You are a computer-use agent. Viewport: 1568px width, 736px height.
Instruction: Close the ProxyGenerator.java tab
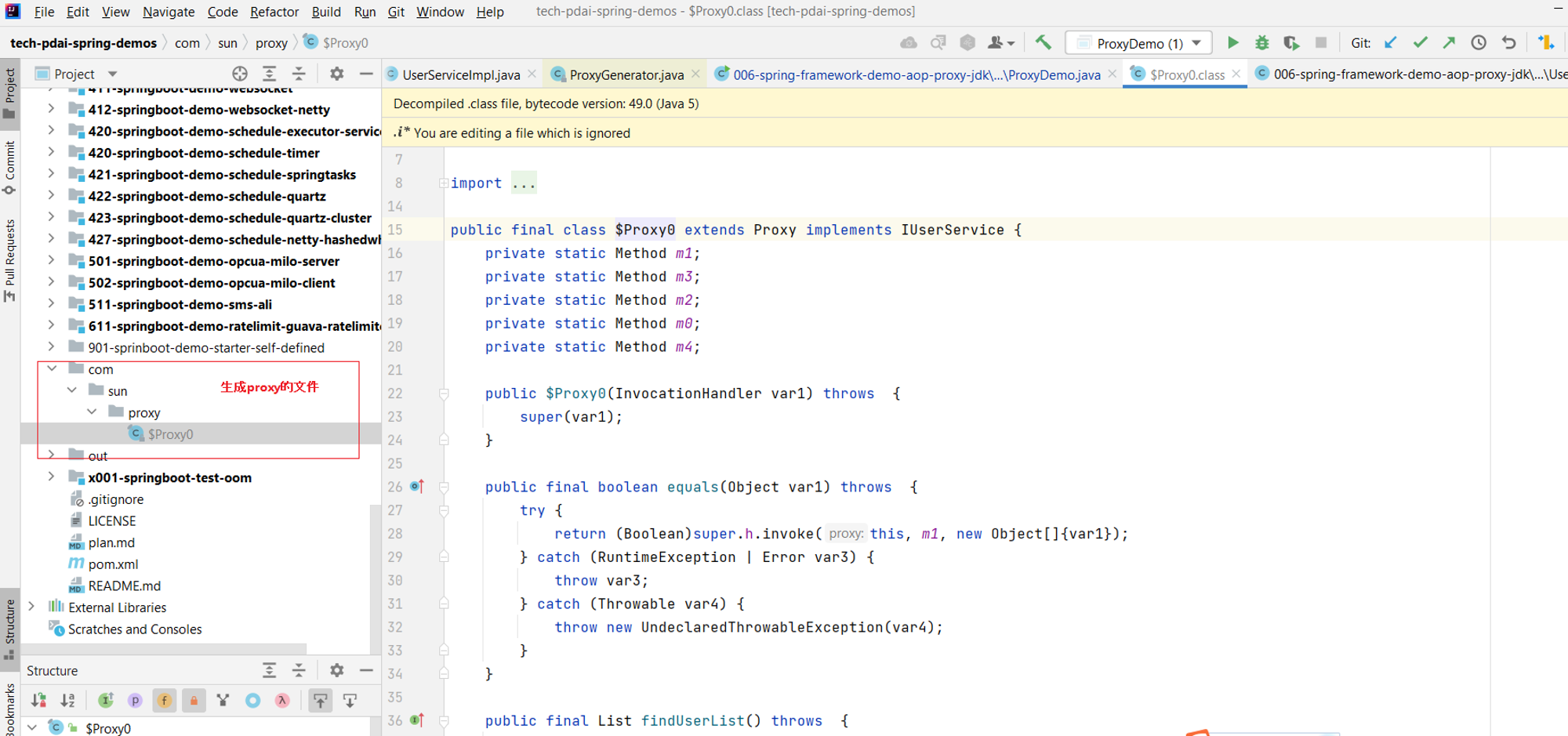[695, 74]
